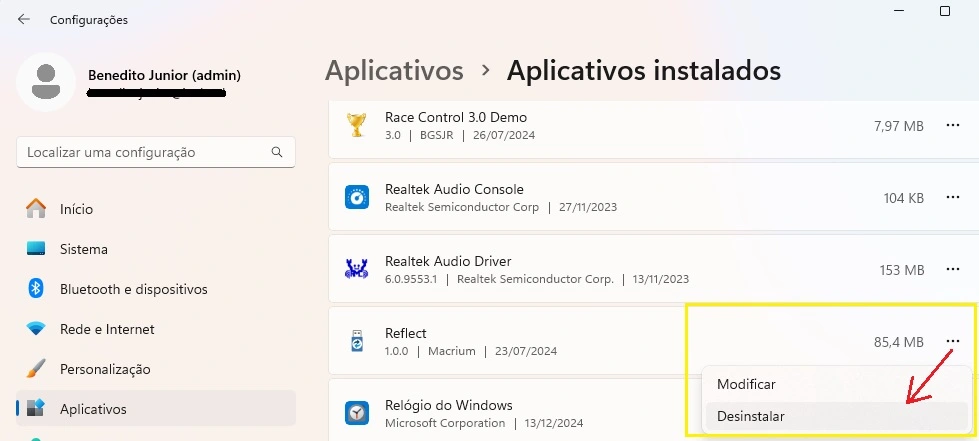
Task: Open the Personalização brush icon
Action: 36,369
